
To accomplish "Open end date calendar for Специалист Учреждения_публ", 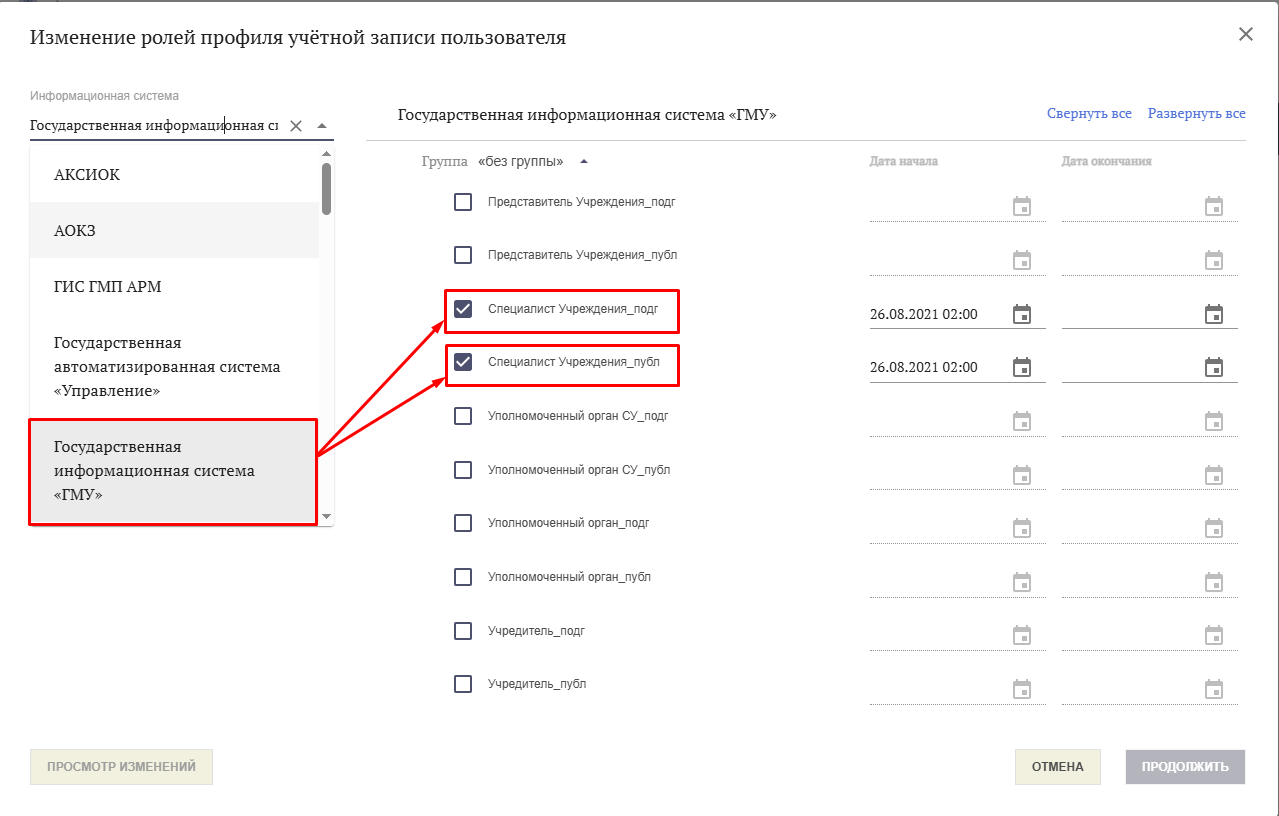I will click(x=1213, y=367).
